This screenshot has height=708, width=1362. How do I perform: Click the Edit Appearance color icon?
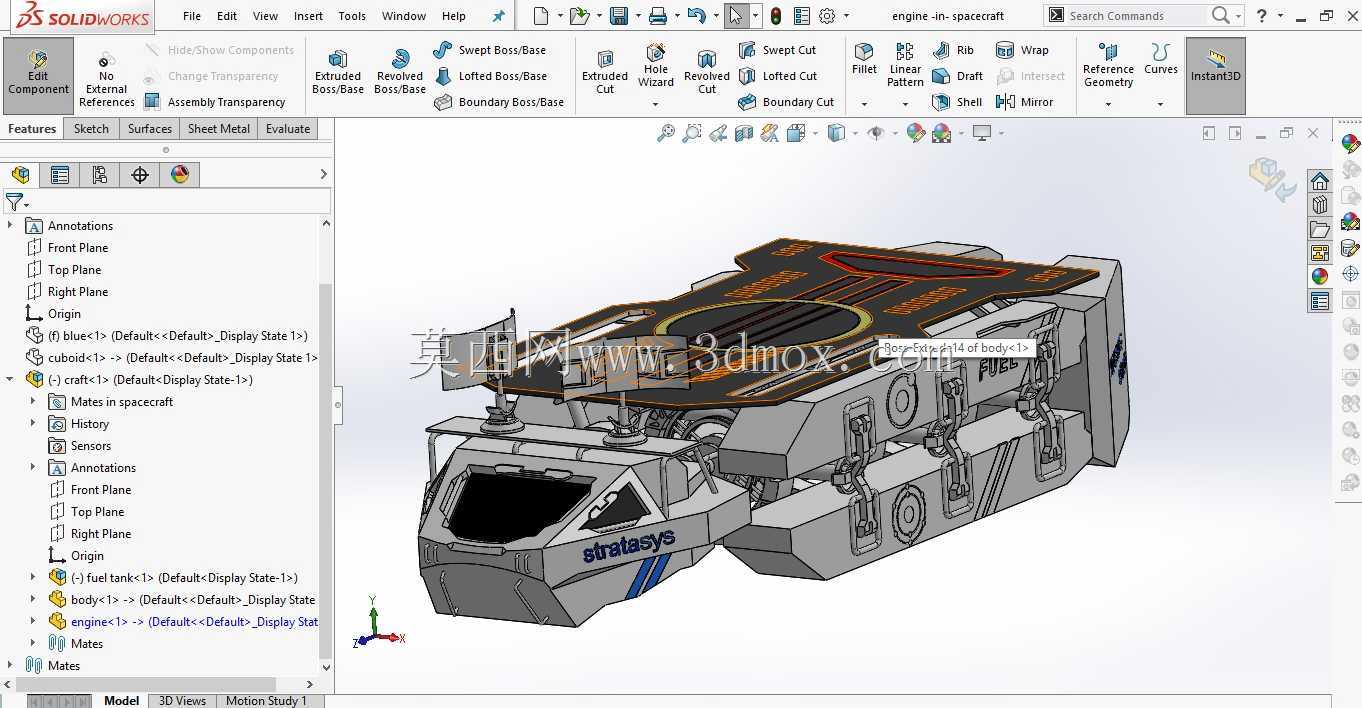(916, 133)
